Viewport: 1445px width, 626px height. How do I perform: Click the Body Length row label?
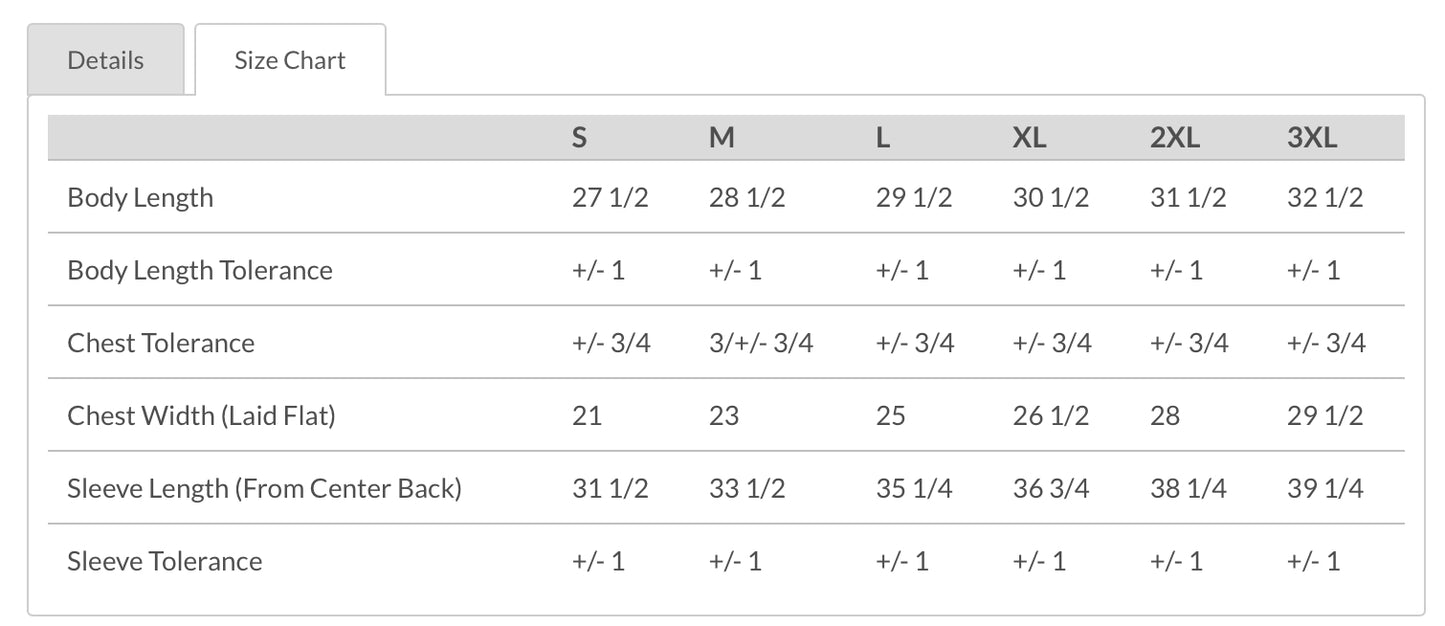click(140, 197)
